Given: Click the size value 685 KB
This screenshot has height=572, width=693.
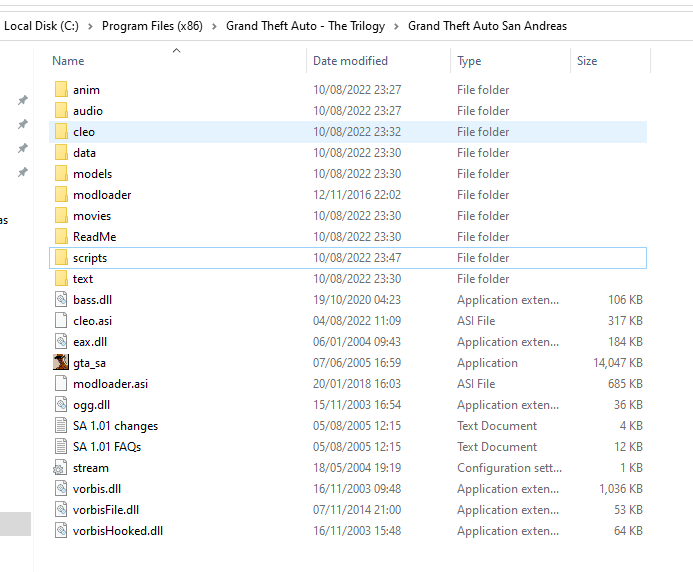Looking at the screenshot, I should [625, 384].
